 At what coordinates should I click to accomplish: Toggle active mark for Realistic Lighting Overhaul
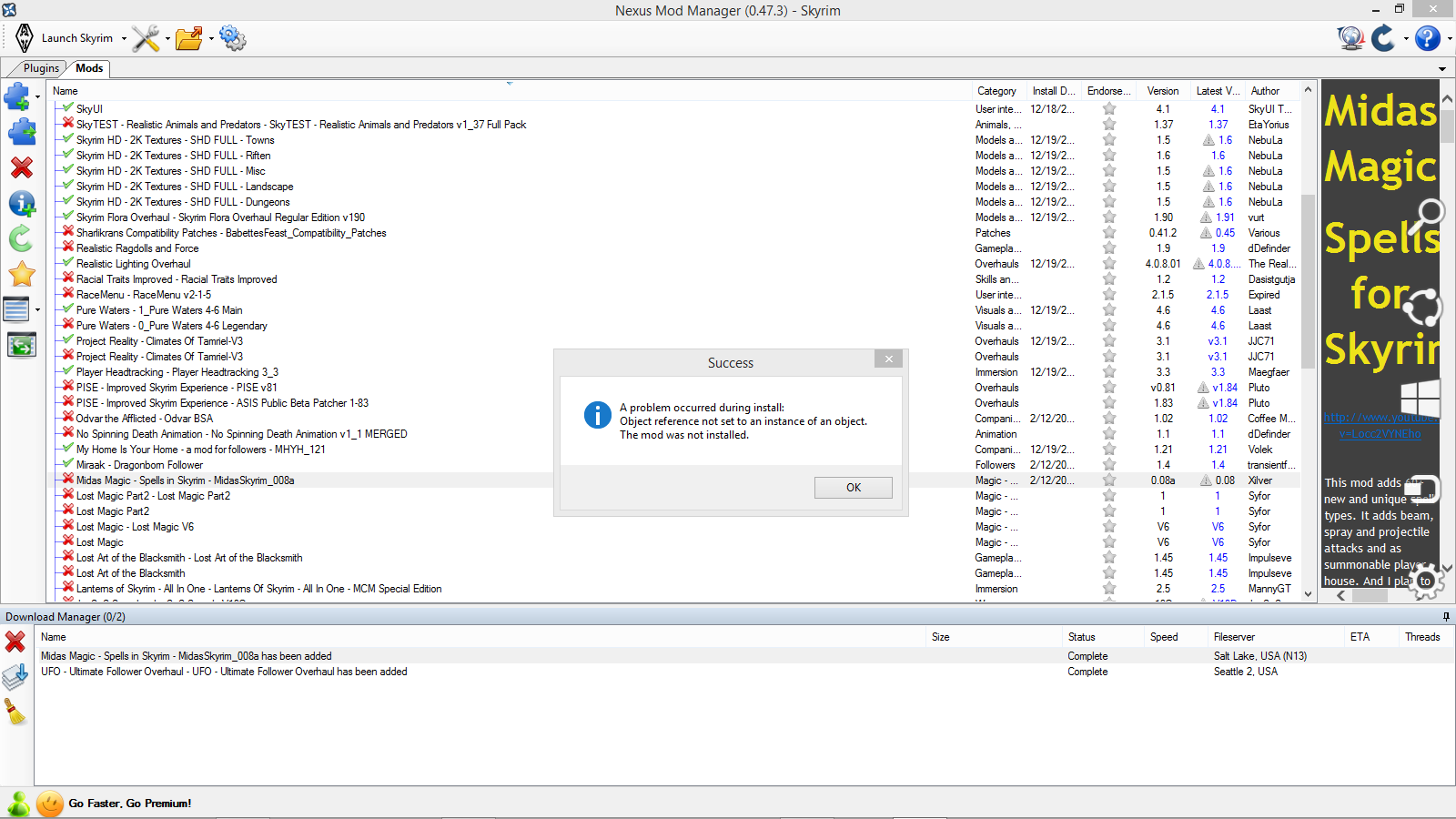pos(67,263)
